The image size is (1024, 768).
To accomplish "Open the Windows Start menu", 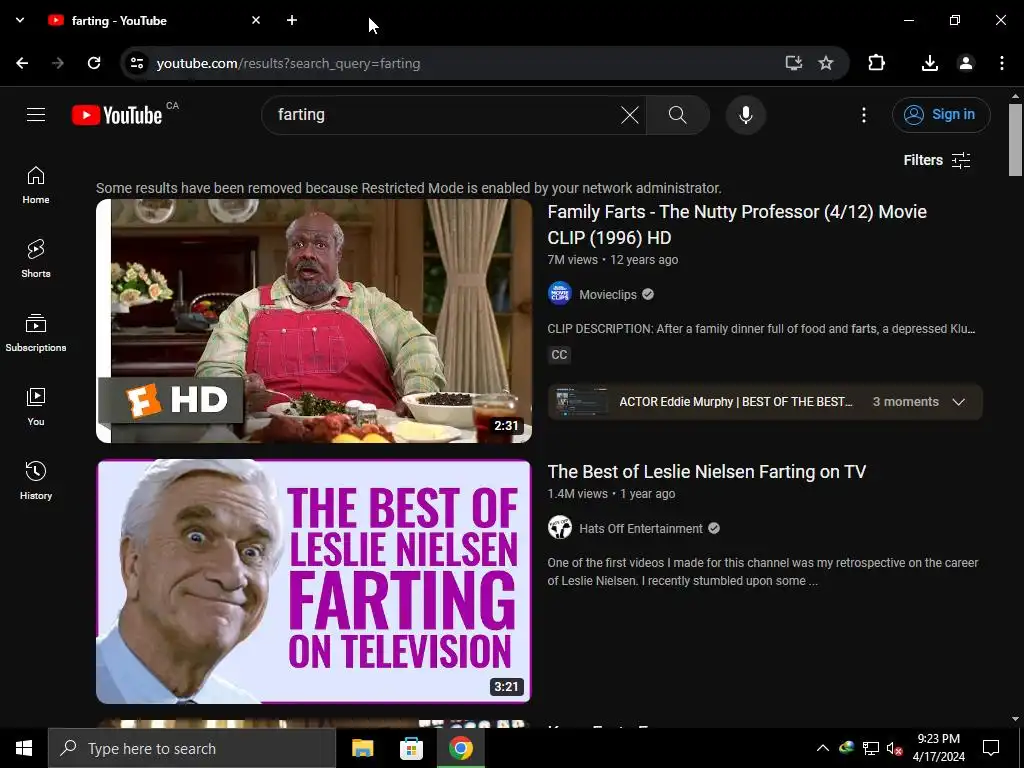I will [24, 748].
